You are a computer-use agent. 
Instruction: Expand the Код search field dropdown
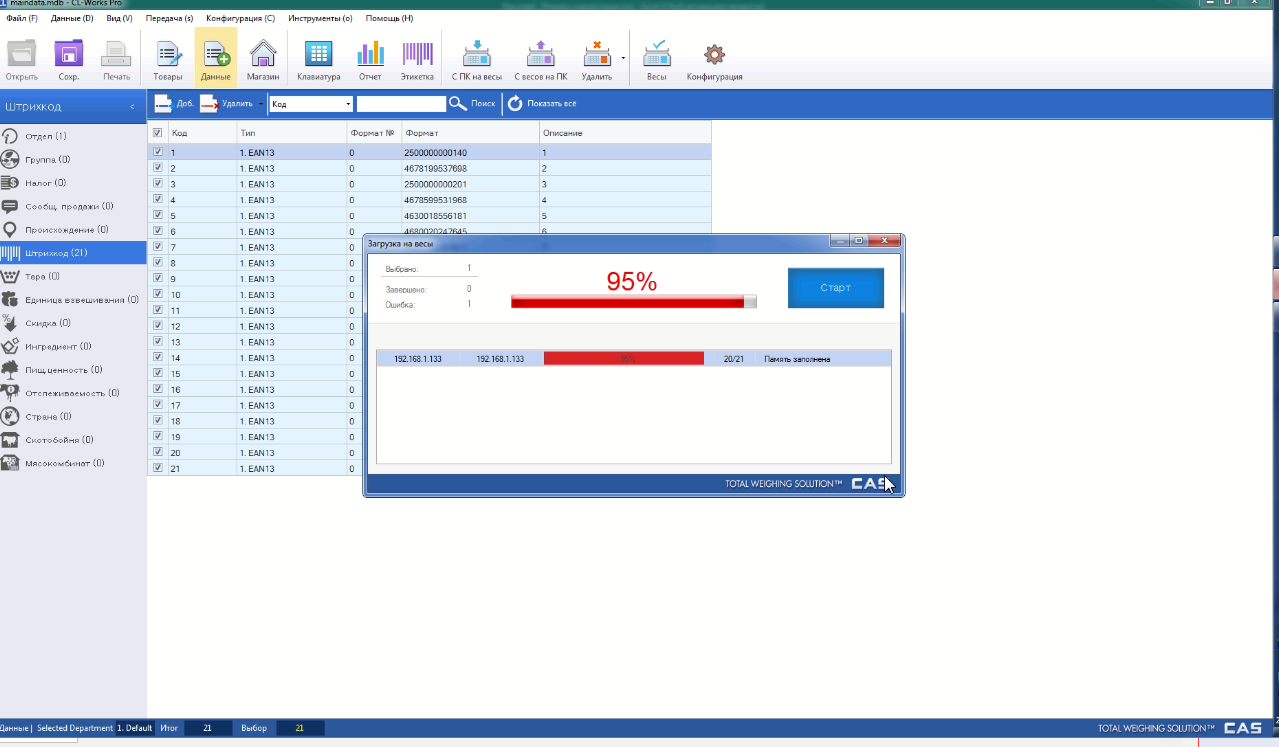click(348, 104)
